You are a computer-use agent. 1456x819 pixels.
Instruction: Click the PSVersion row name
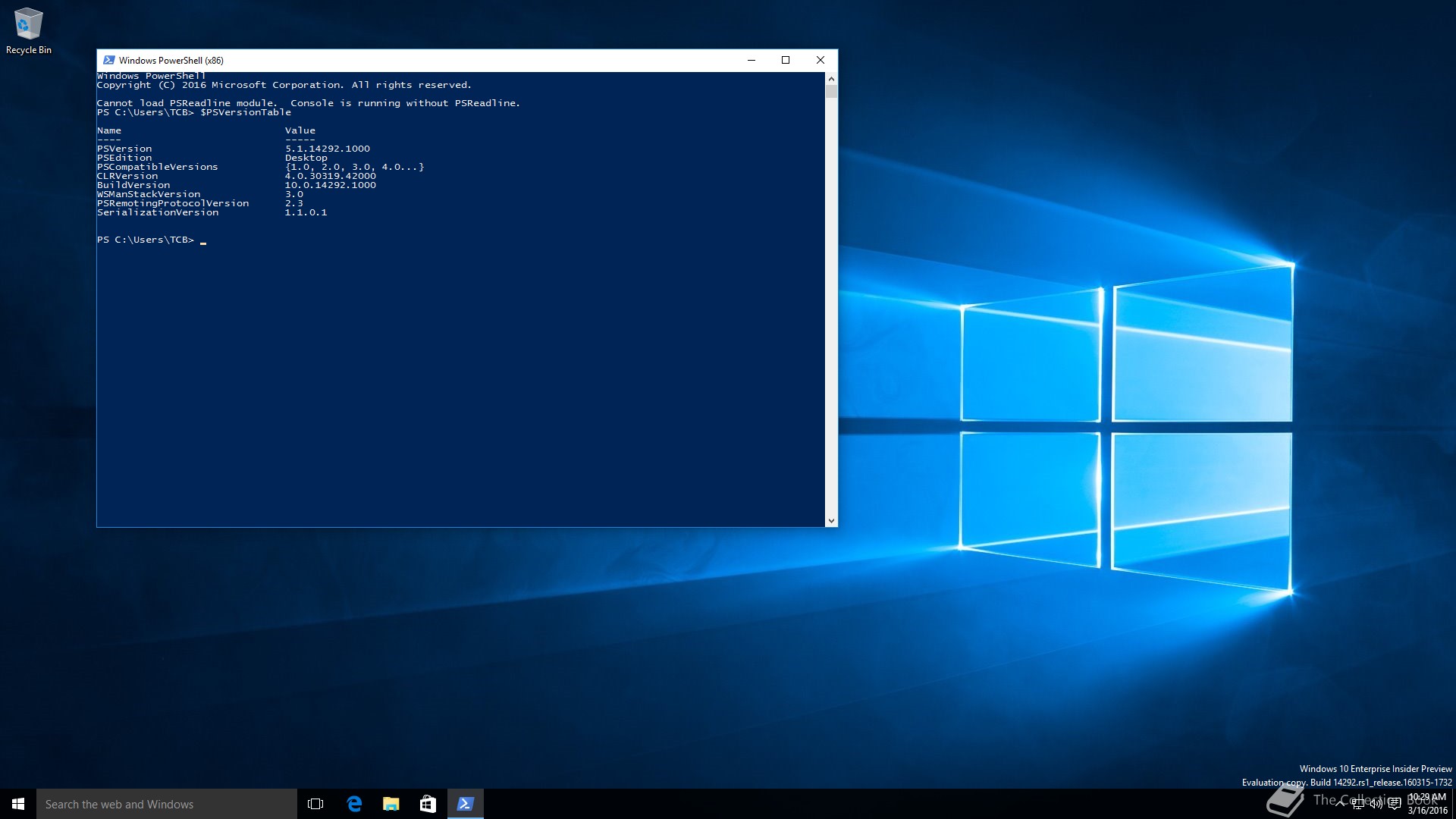point(124,149)
